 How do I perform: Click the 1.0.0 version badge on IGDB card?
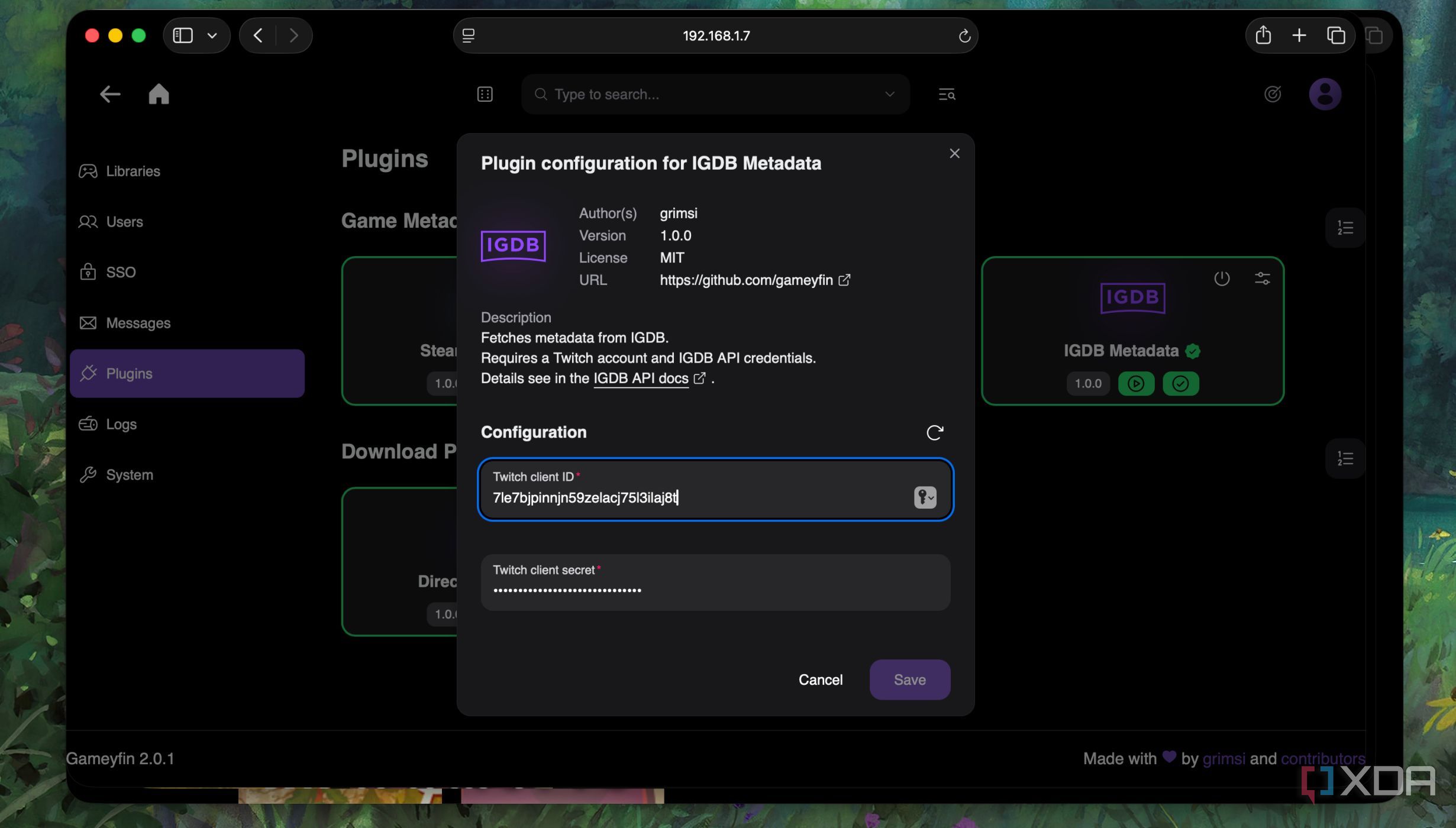(1088, 384)
